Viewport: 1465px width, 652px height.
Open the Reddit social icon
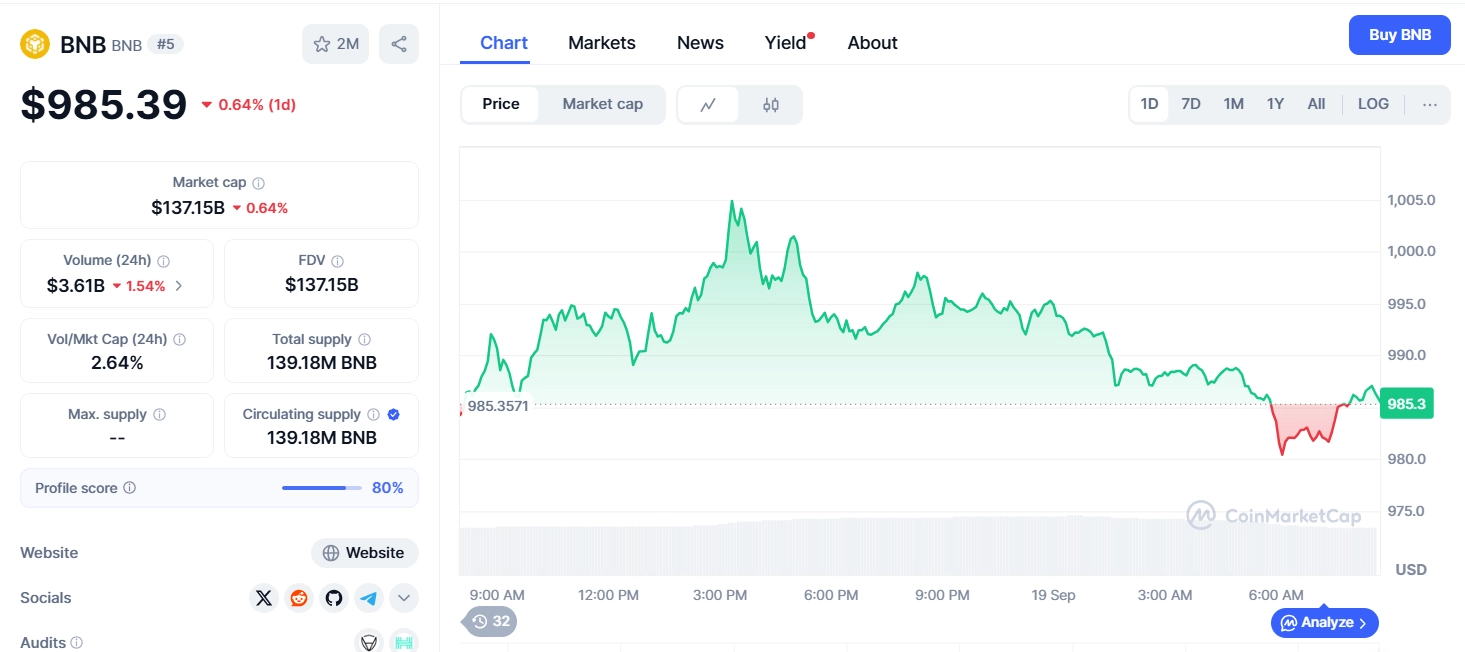pos(298,597)
